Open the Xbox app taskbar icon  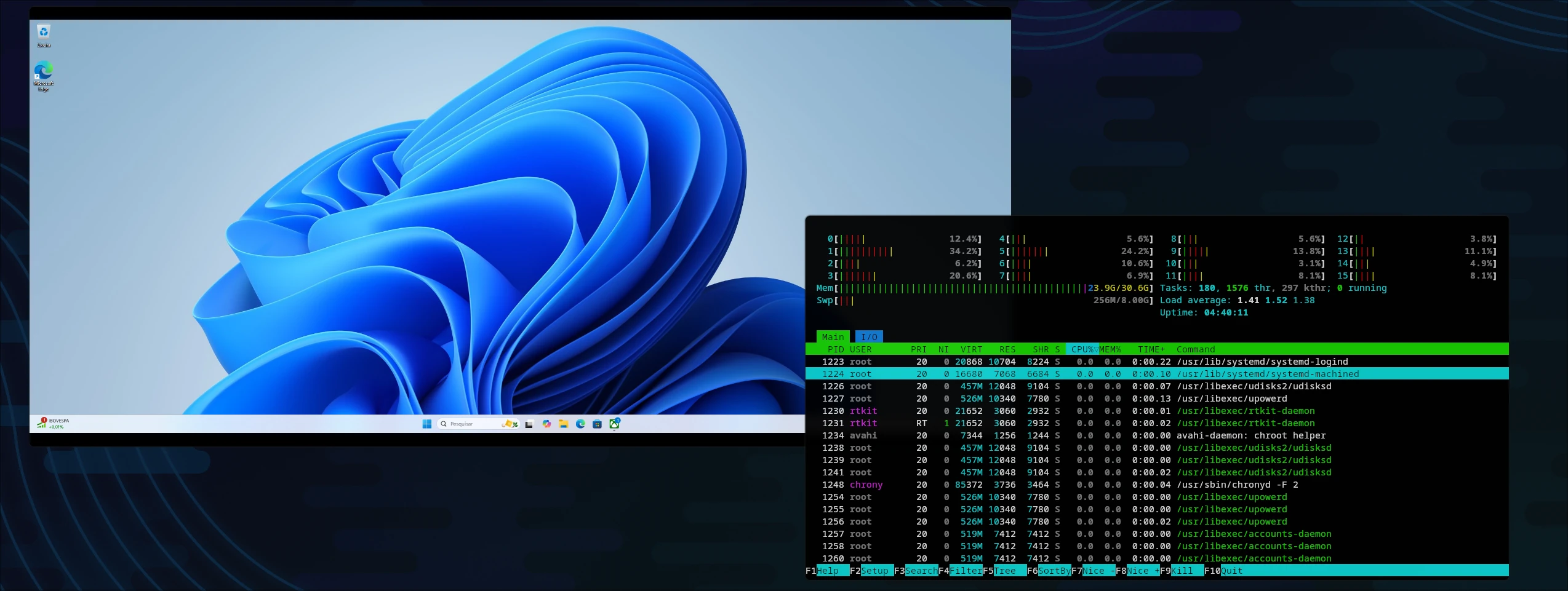point(614,424)
